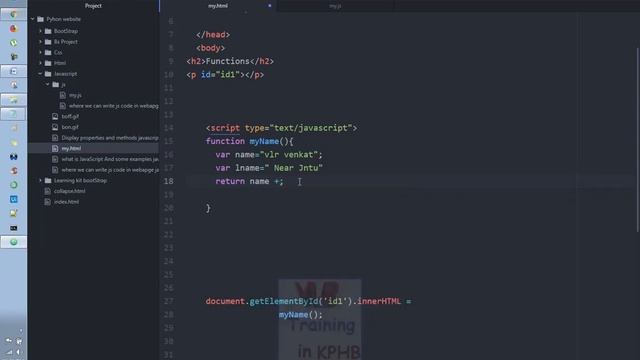Expand the BootStrap folder arrow
Image resolution: width=640 pixels, height=360 pixels.
point(40,31)
